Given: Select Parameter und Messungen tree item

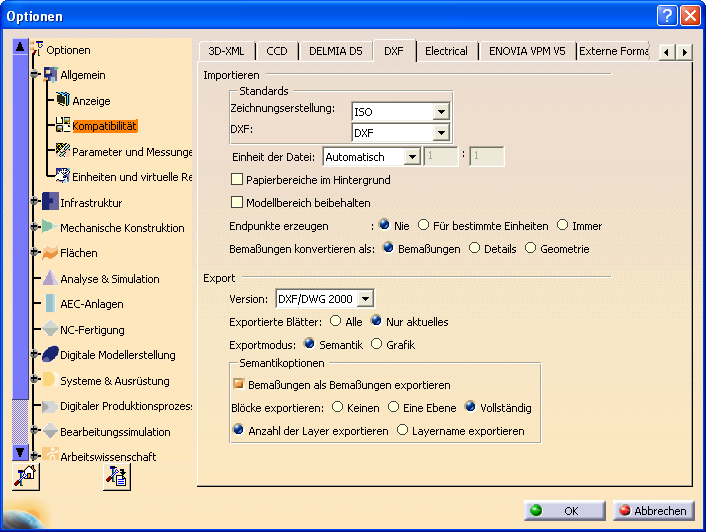Looking at the screenshot, I should pyautogui.click(x=132, y=152).
